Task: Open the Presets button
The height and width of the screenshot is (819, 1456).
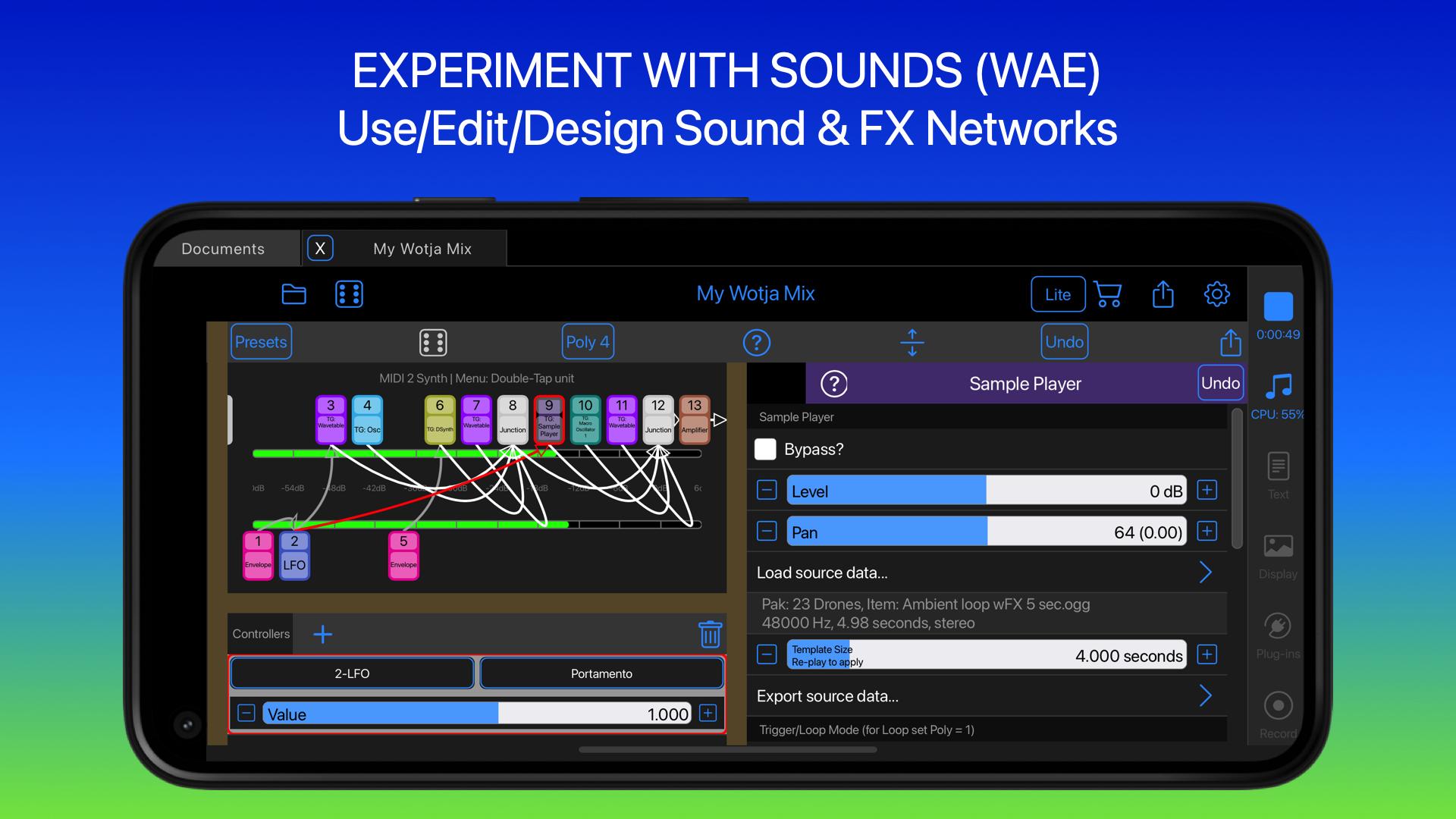Action: coord(261,342)
